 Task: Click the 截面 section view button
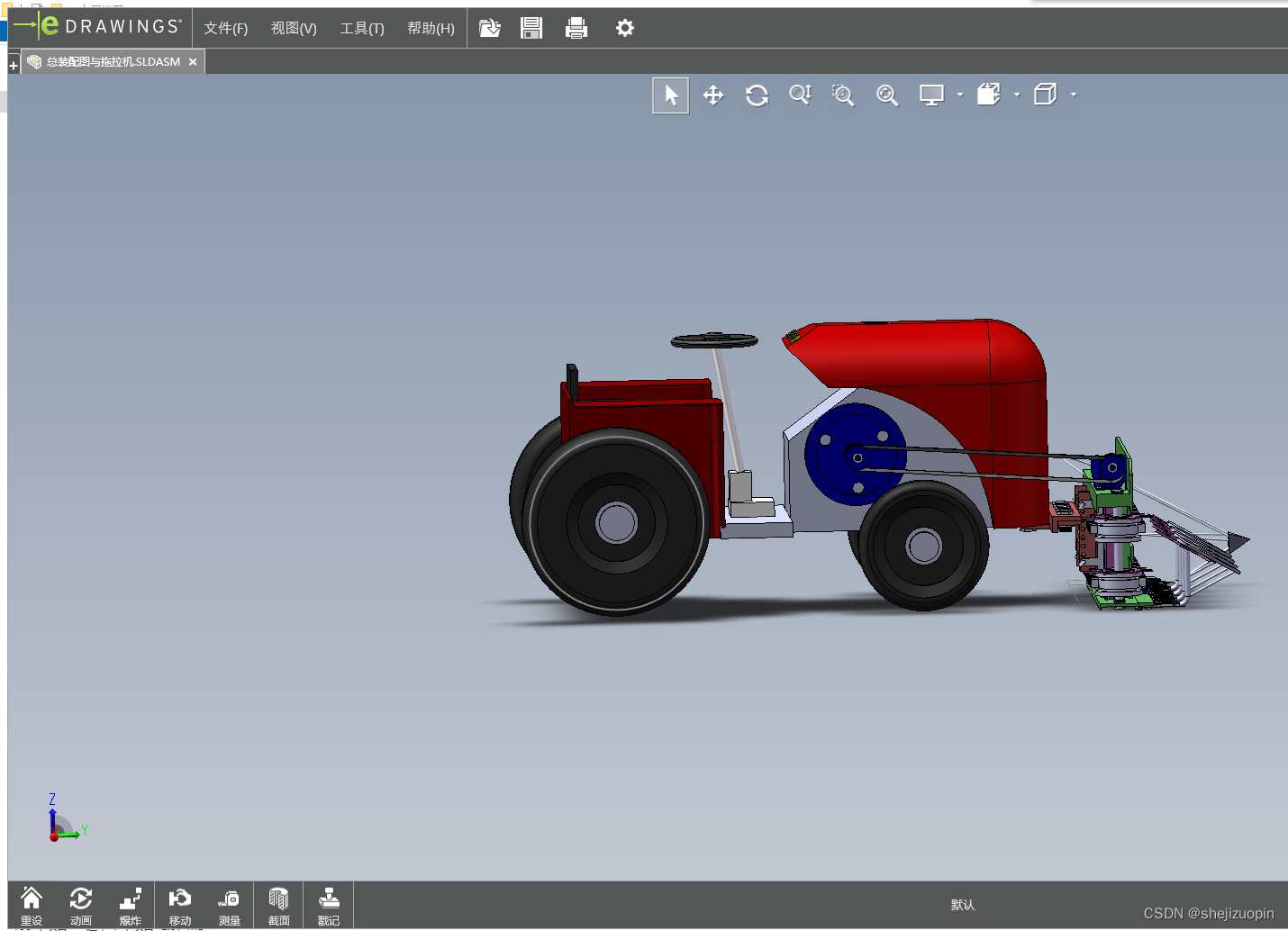tap(279, 906)
